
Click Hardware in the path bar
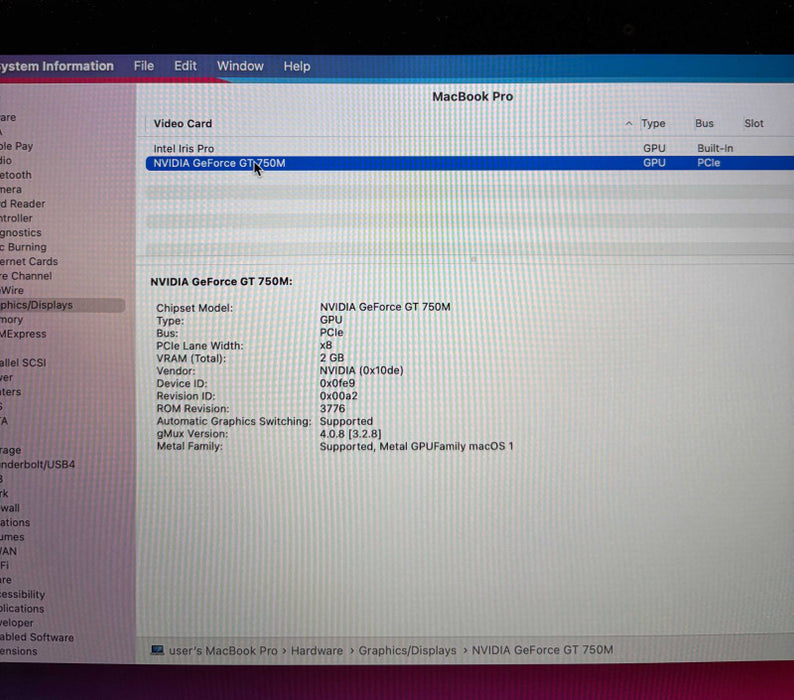(x=316, y=650)
